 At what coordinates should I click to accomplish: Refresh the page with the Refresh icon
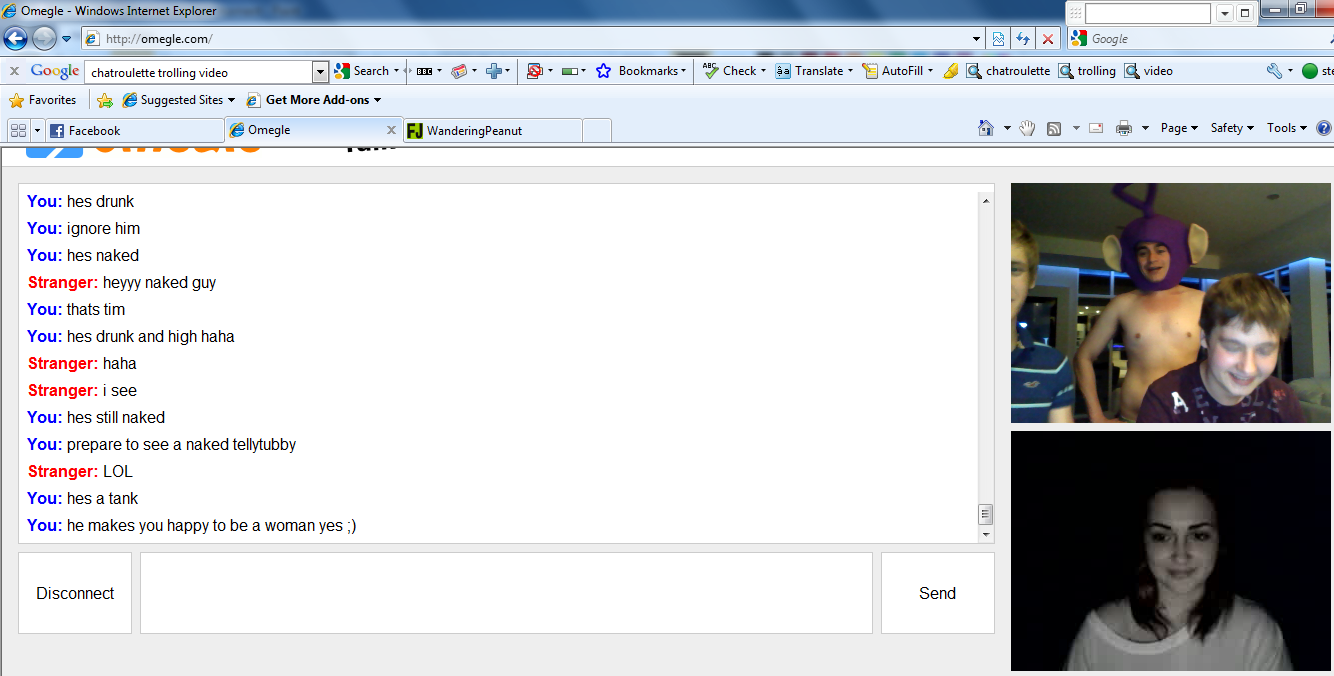click(1023, 39)
